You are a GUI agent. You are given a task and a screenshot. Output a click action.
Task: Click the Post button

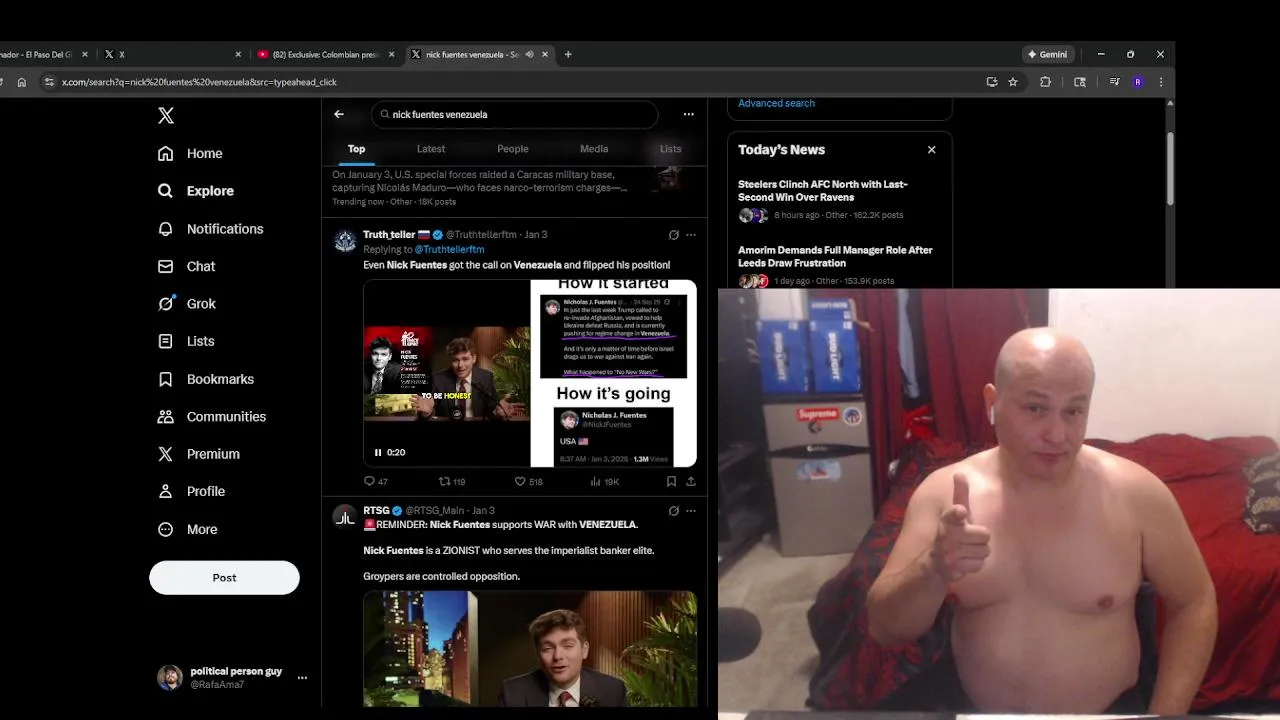click(224, 577)
